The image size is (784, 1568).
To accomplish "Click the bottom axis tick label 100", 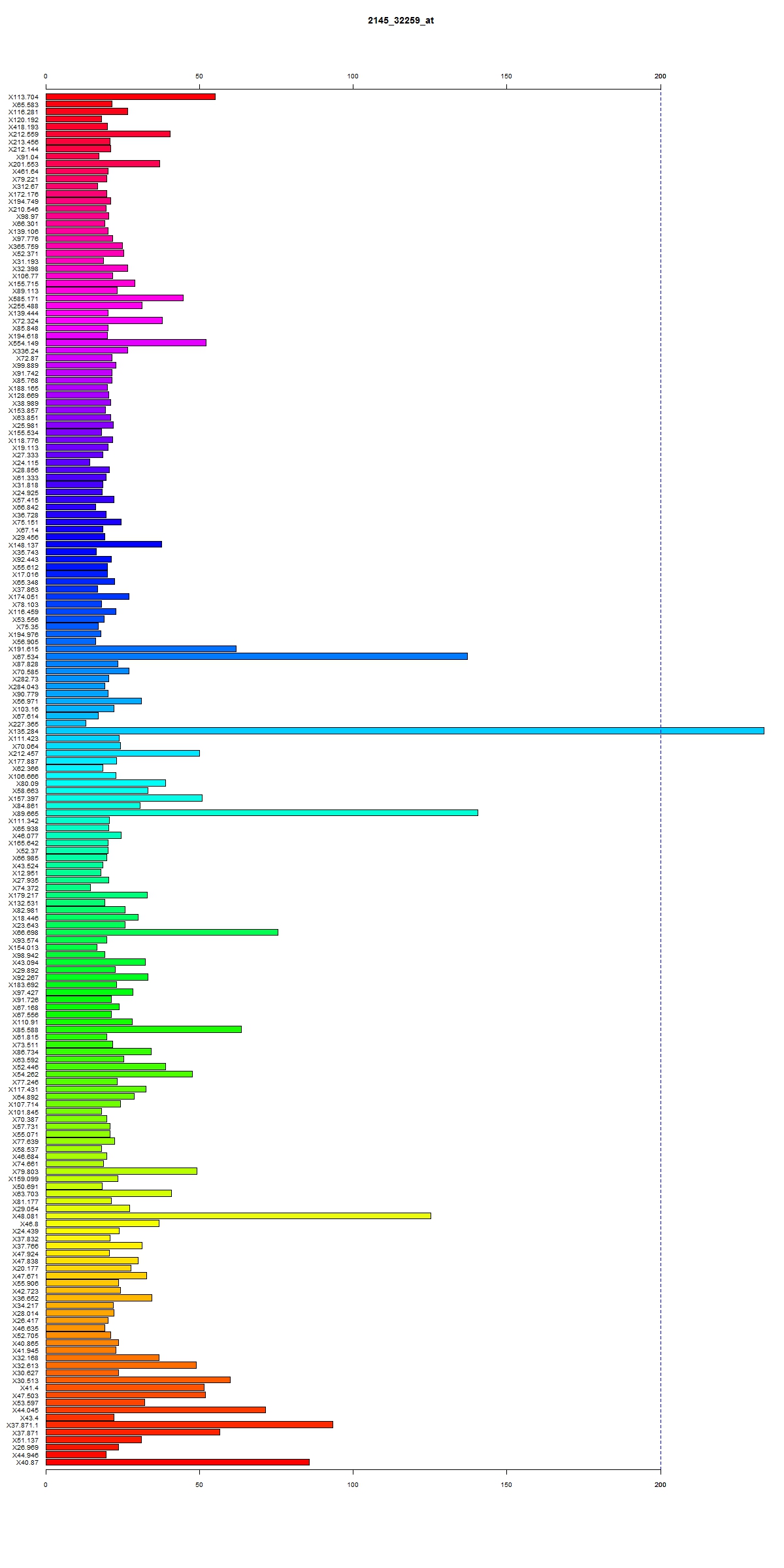I will [x=353, y=1484].
